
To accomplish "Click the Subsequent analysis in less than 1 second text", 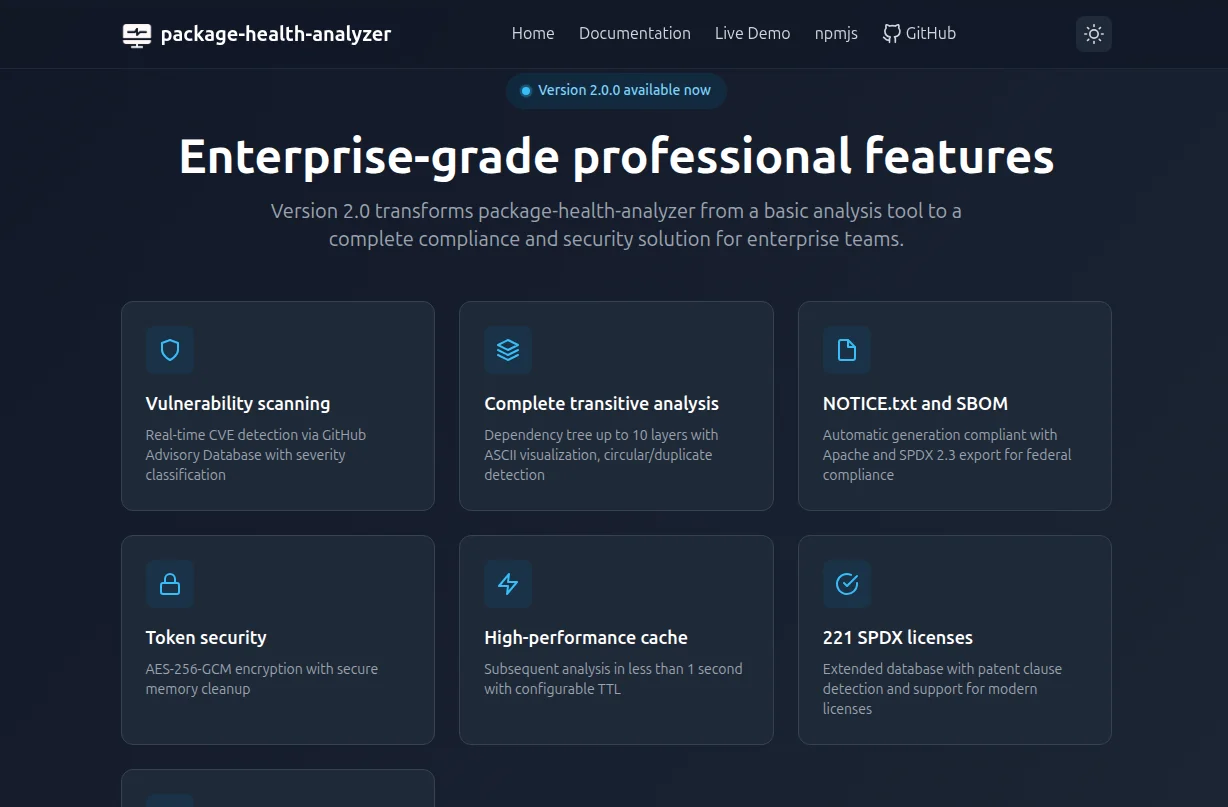I will [x=613, y=679].
